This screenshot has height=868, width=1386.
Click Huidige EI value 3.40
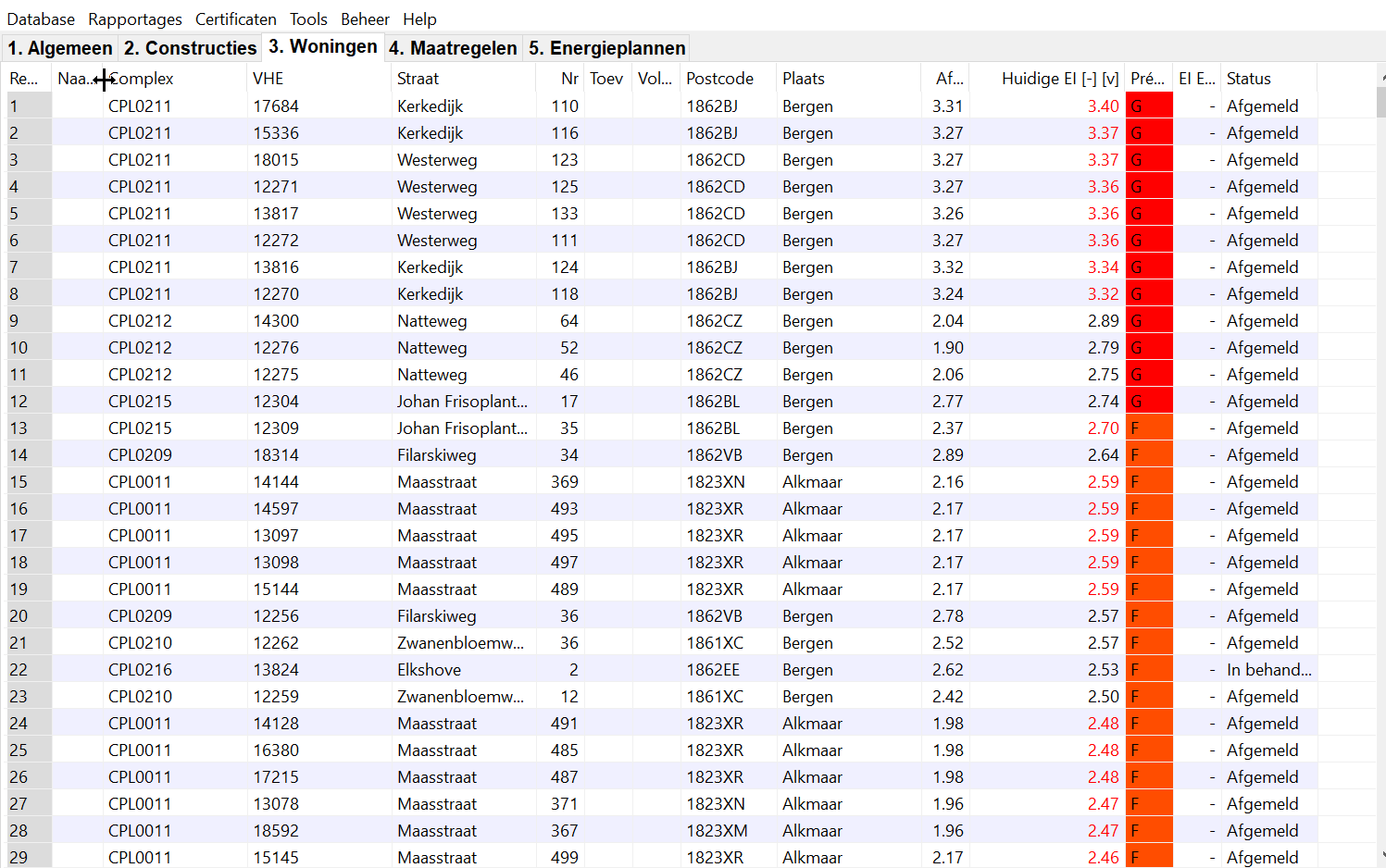[1103, 105]
